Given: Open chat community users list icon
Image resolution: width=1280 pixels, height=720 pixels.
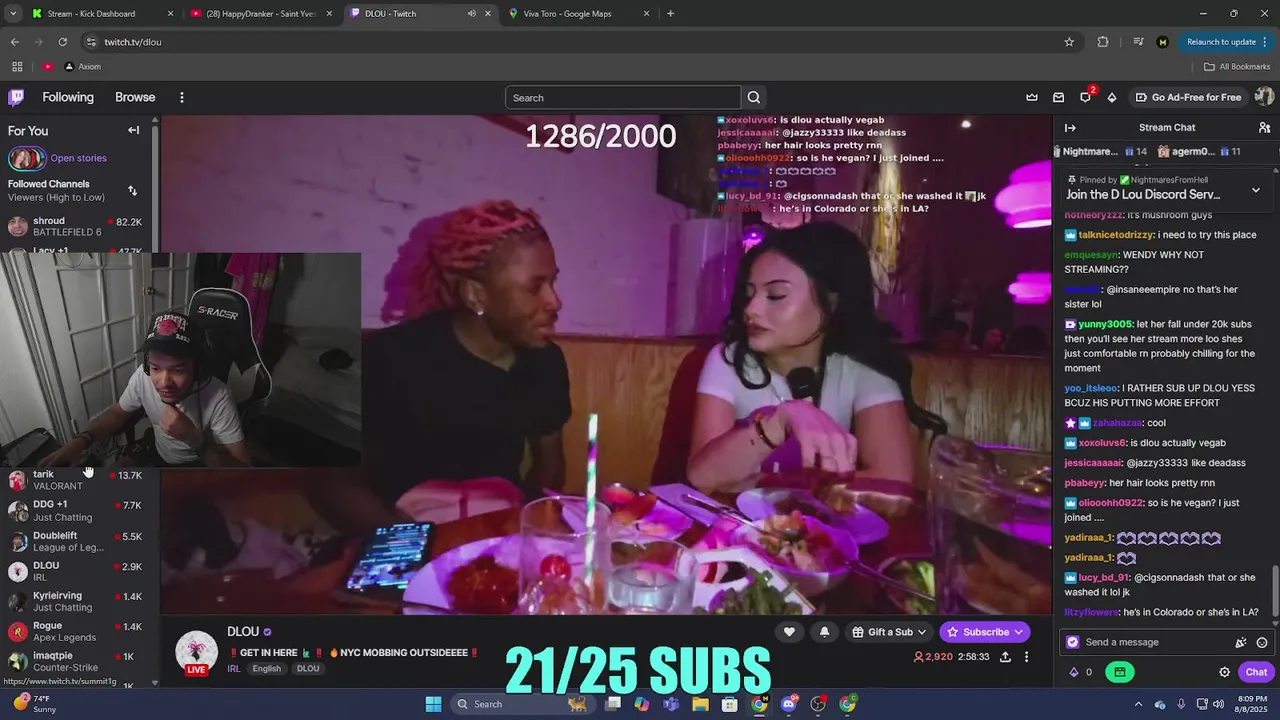Looking at the screenshot, I should click(x=1264, y=128).
